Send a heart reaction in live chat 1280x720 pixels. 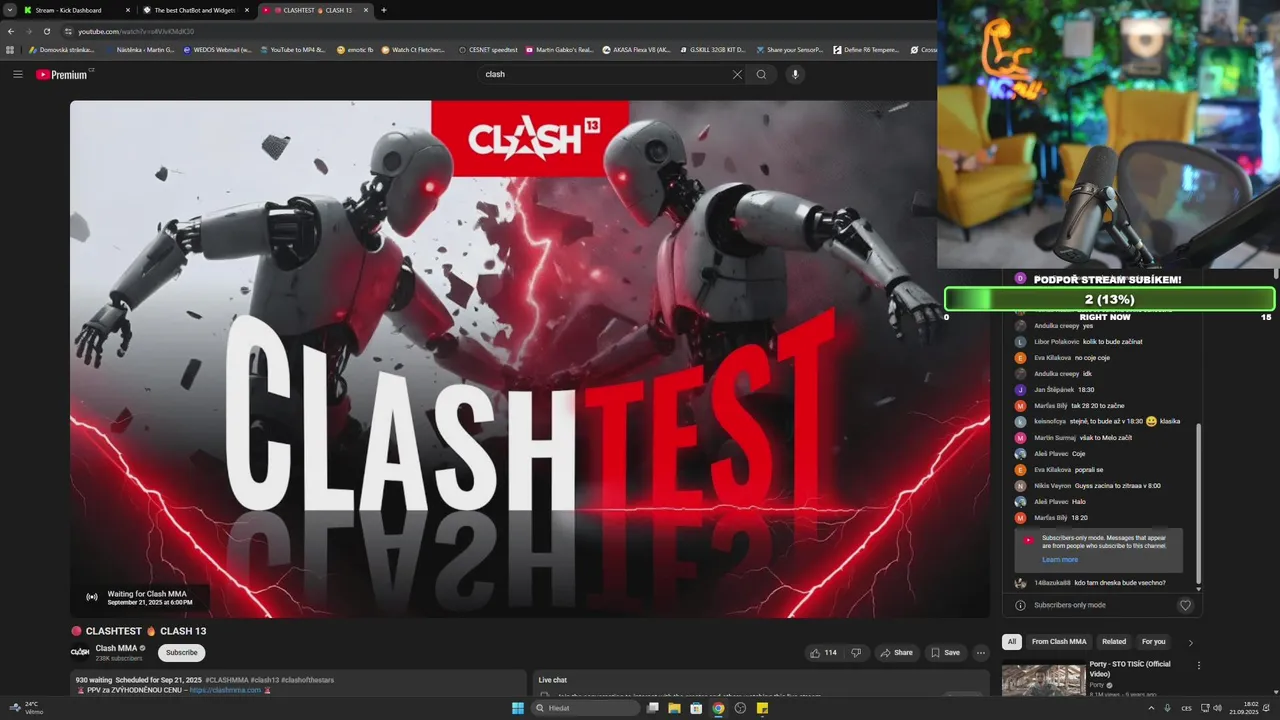coord(1186,605)
